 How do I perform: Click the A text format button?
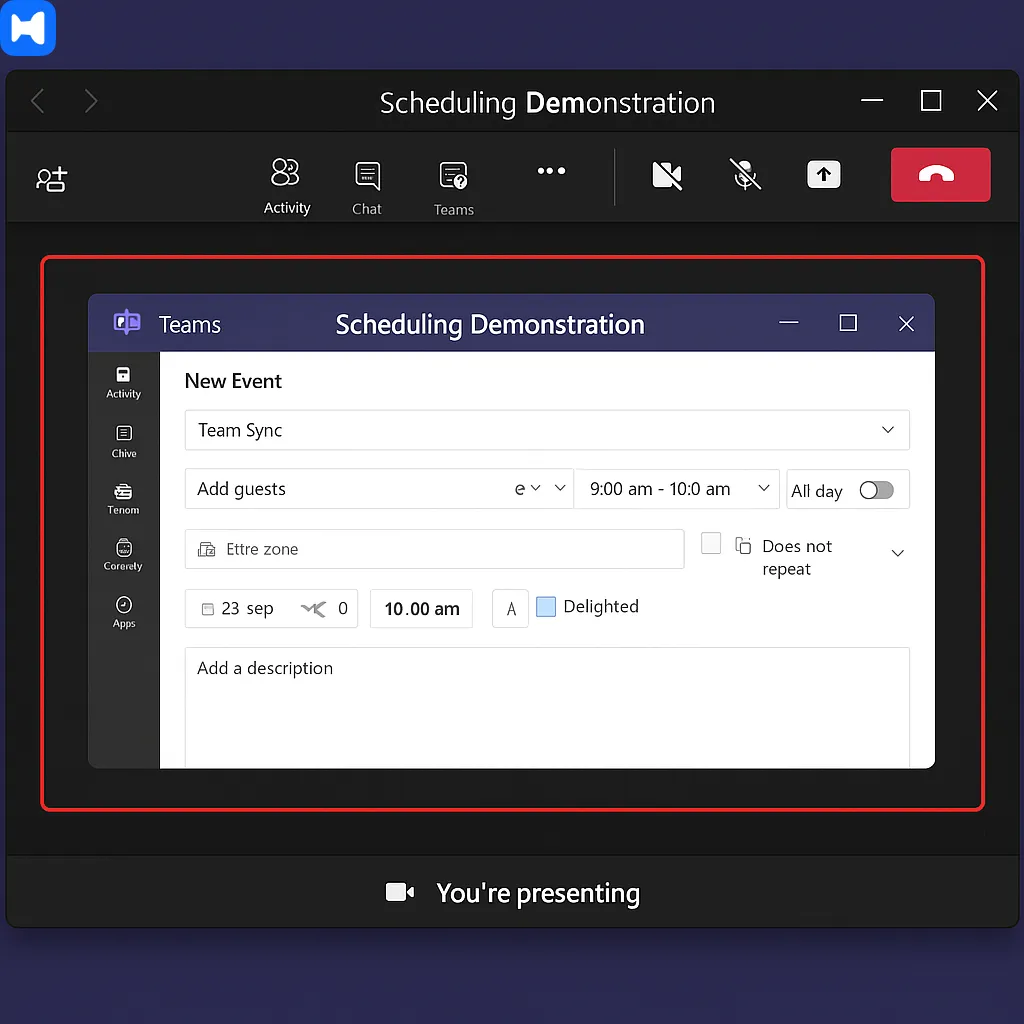[510, 609]
